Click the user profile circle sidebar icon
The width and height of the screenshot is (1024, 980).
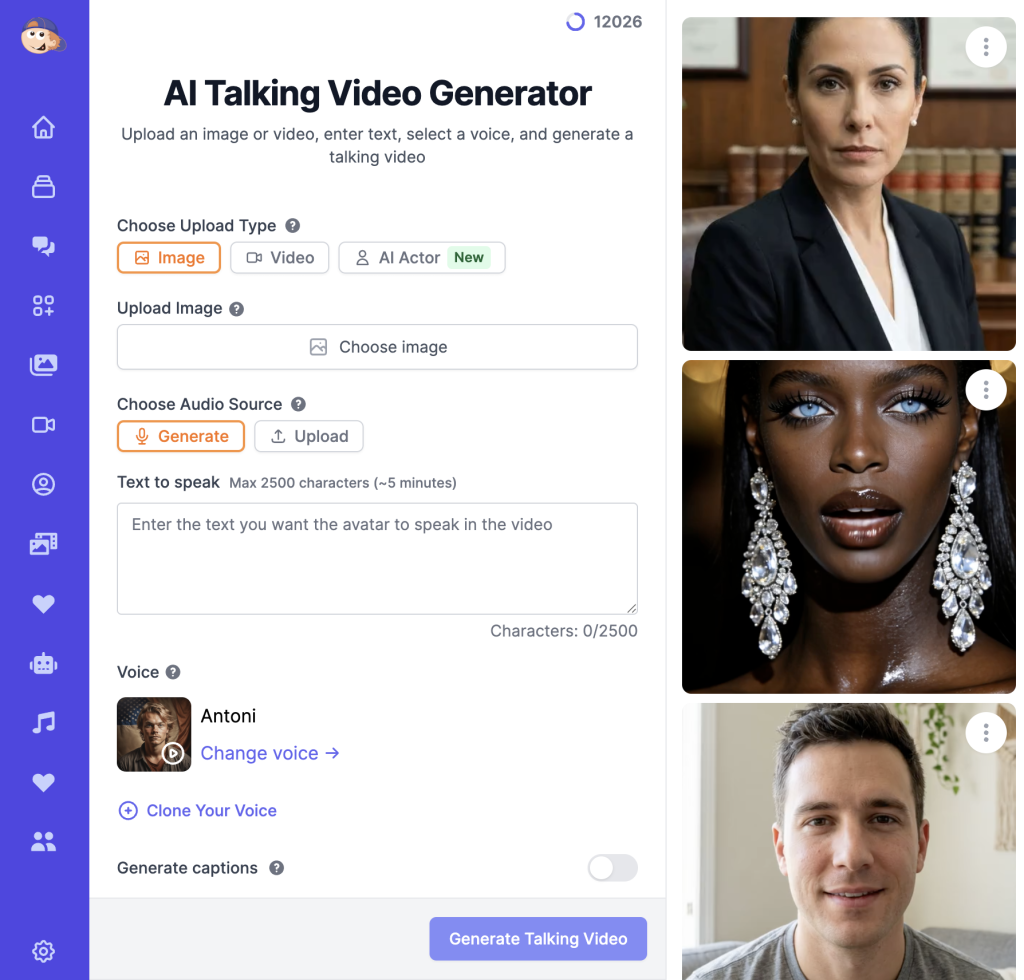coord(43,485)
